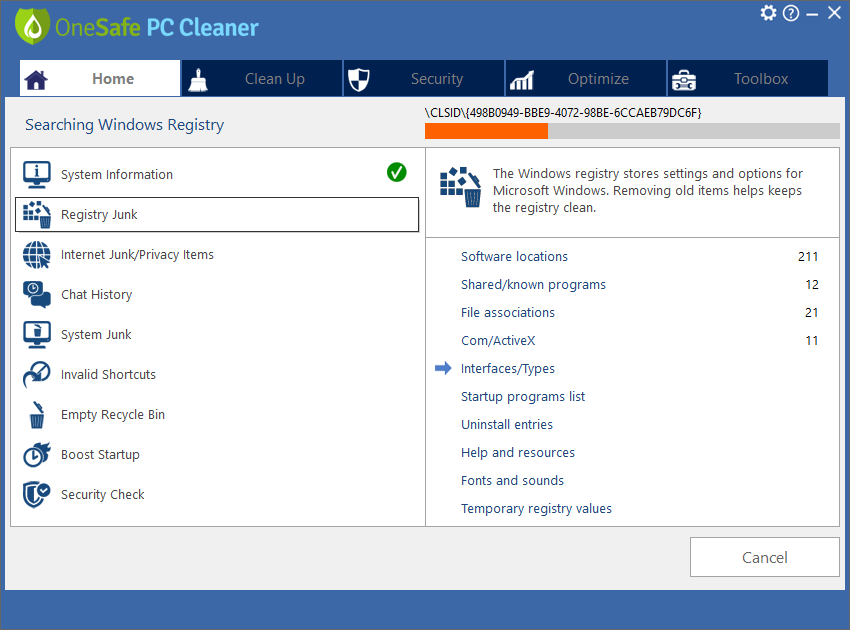Click the Security shield icon in tab bar
Image resolution: width=850 pixels, height=630 pixels.
358,80
